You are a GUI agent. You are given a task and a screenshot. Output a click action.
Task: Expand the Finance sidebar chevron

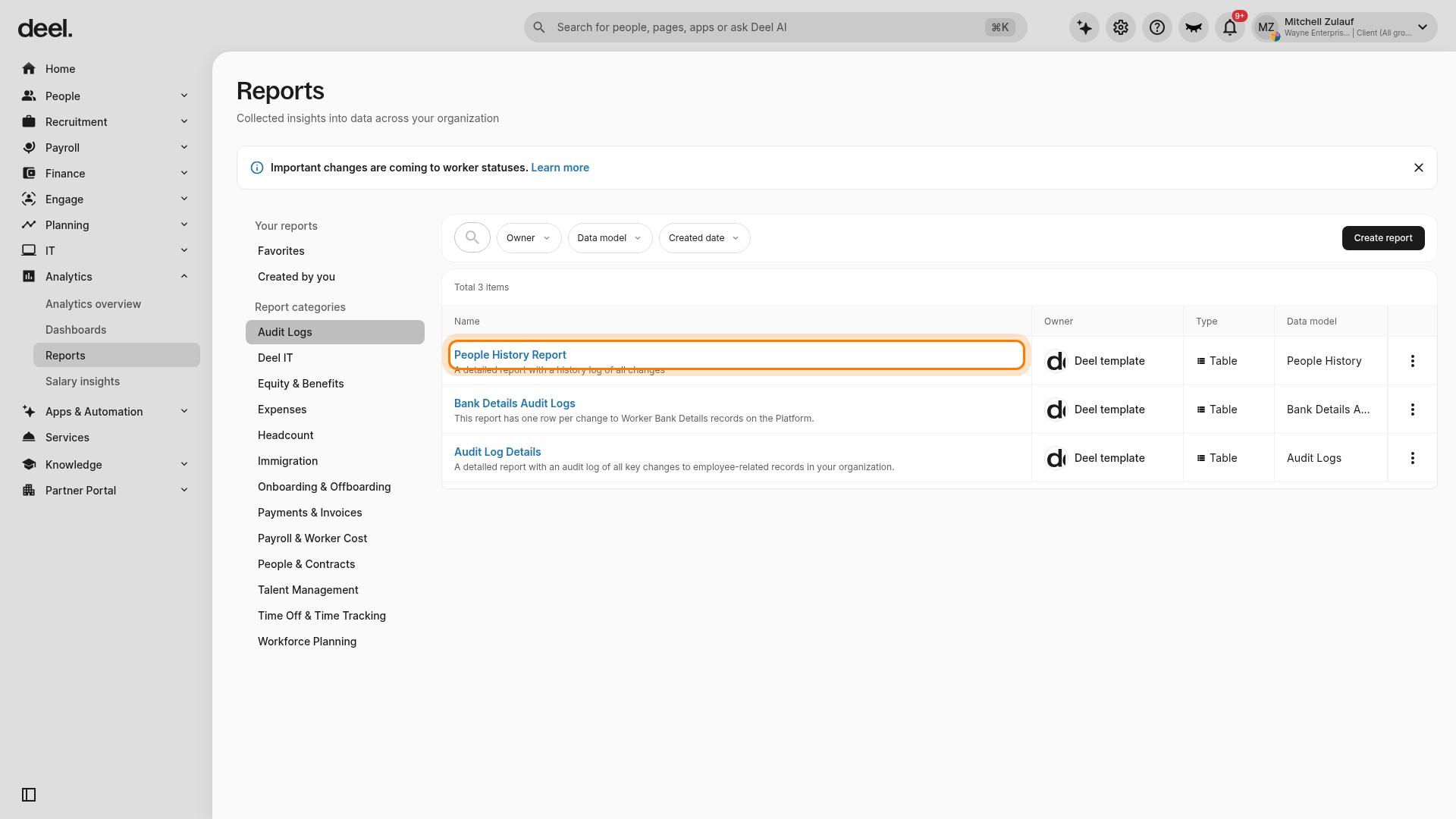[184, 173]
